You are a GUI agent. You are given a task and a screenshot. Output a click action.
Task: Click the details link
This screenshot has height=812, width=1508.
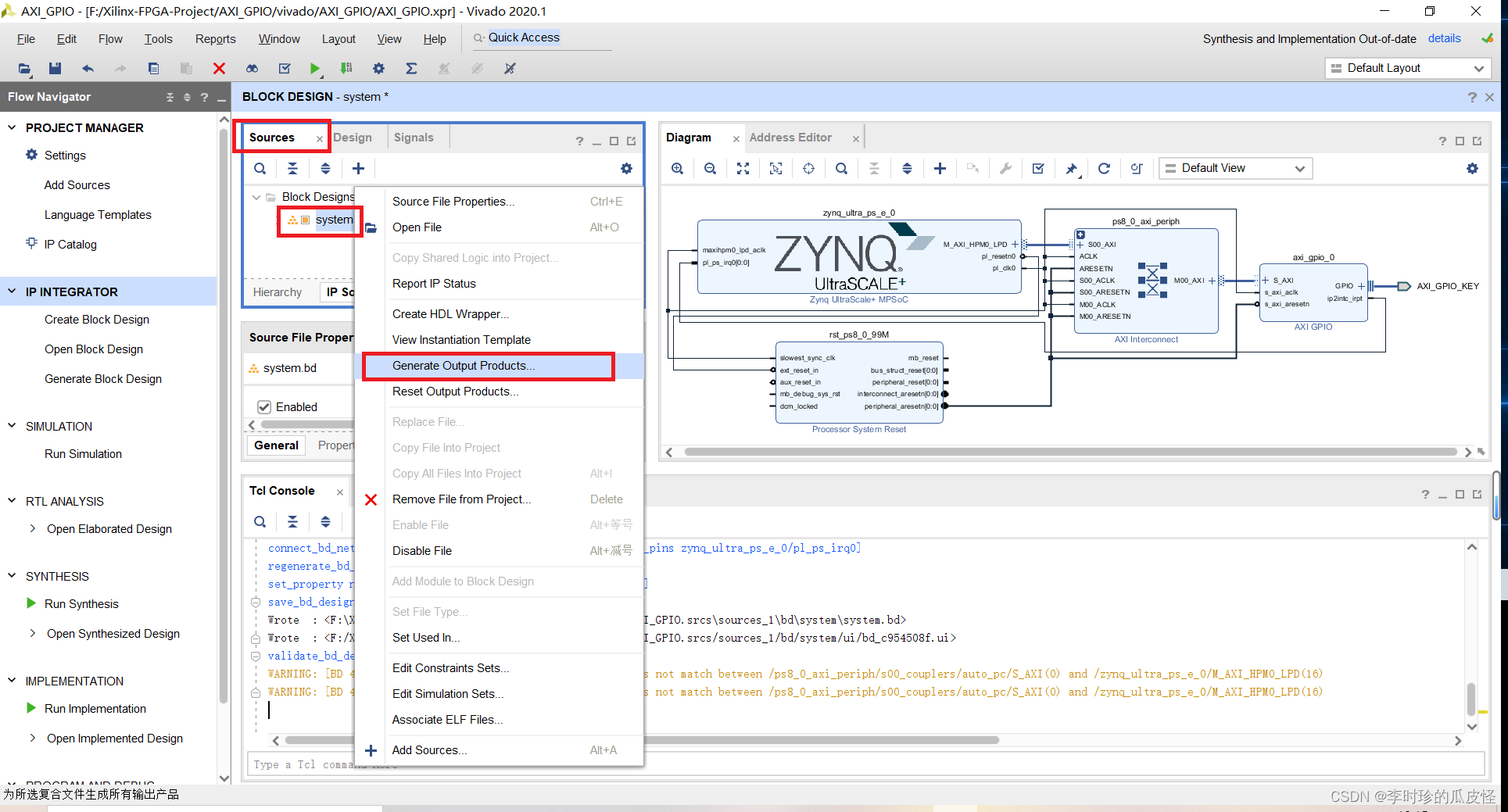coord(1444,38)
